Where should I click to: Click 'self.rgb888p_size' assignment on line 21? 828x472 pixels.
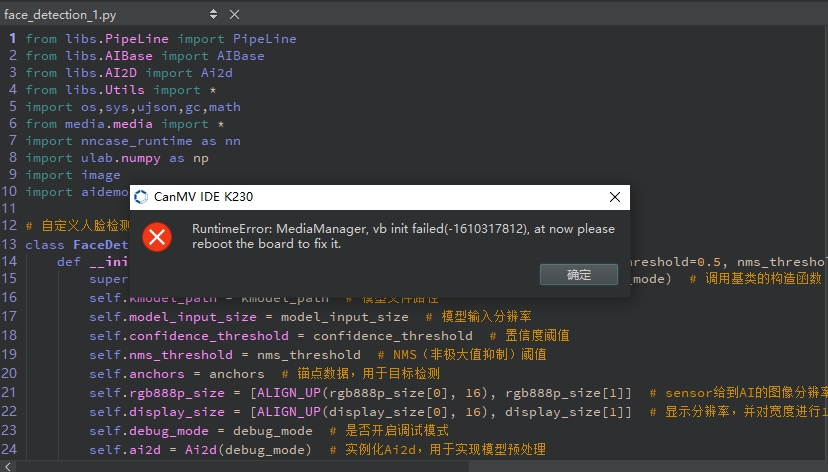coord(360,393)
